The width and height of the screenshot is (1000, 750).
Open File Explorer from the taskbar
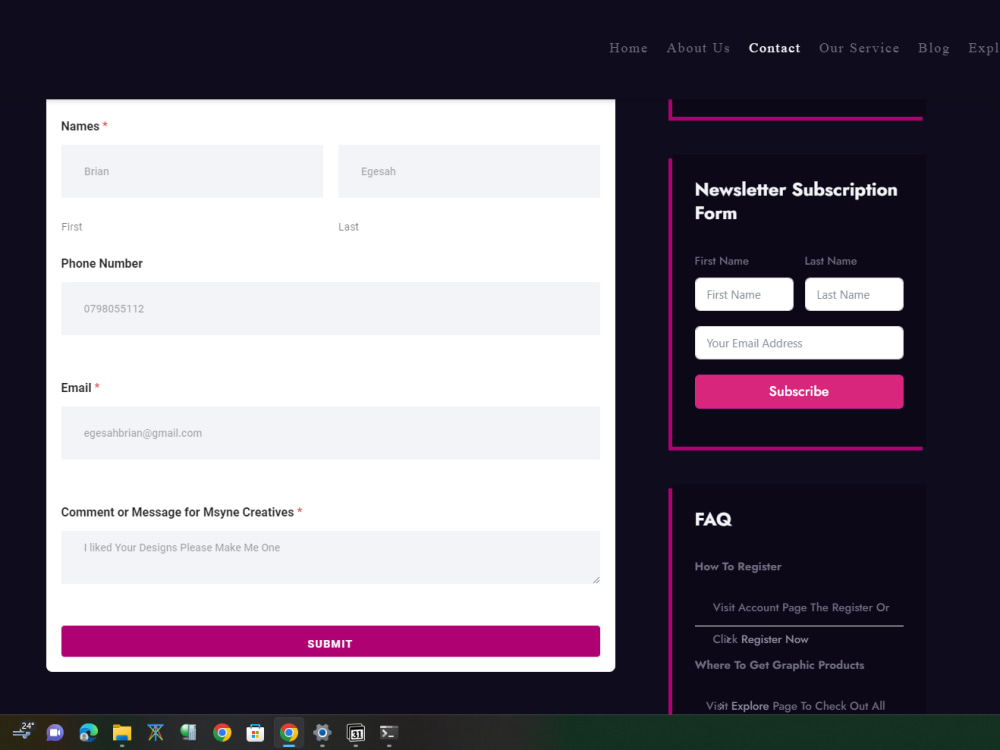coord(122,733)
